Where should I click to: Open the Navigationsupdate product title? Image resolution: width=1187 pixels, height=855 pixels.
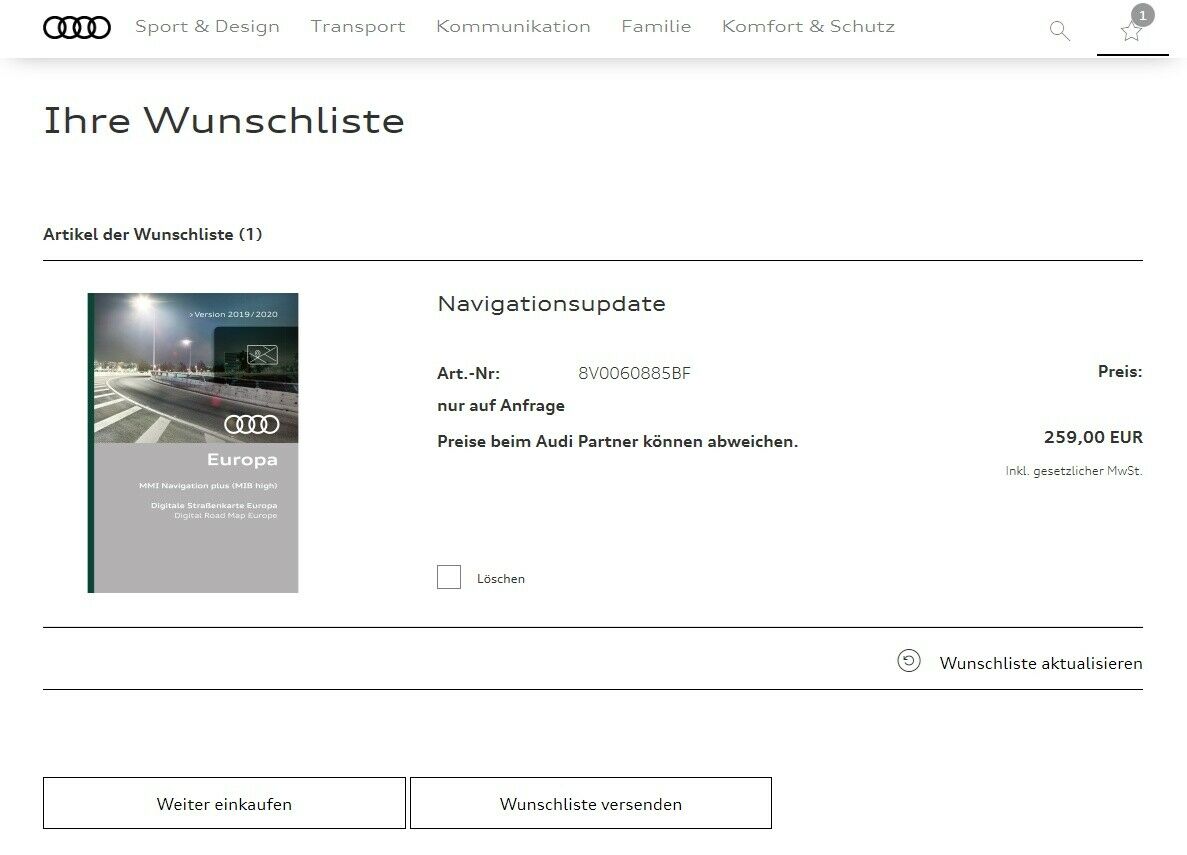pyautogui.click(x=552, y=304)
